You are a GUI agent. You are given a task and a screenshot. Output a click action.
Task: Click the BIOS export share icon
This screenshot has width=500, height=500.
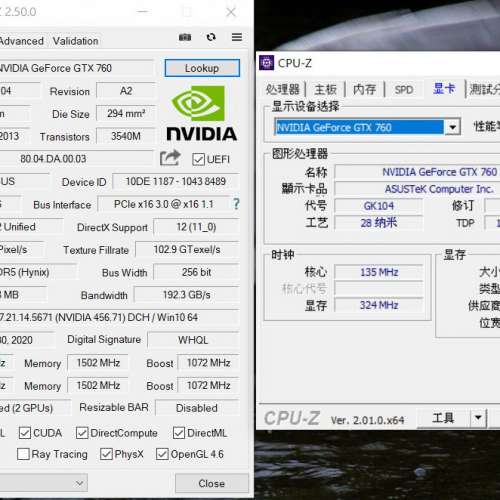coord(170,158)
